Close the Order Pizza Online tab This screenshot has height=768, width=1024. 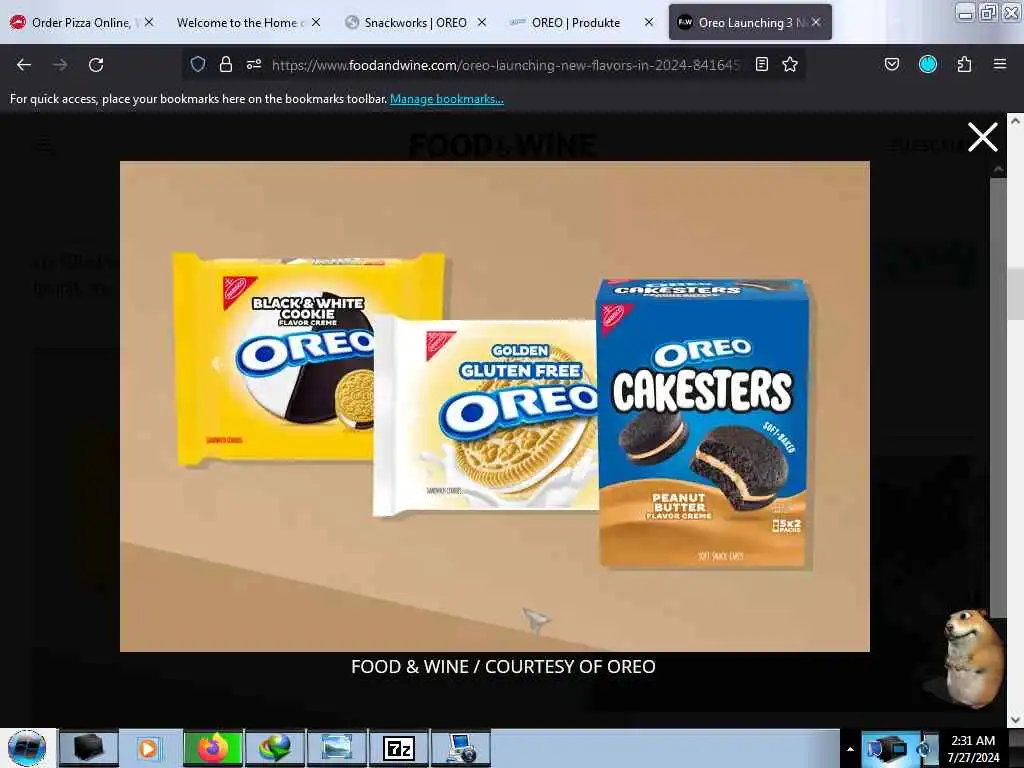[x=150, y=22]
